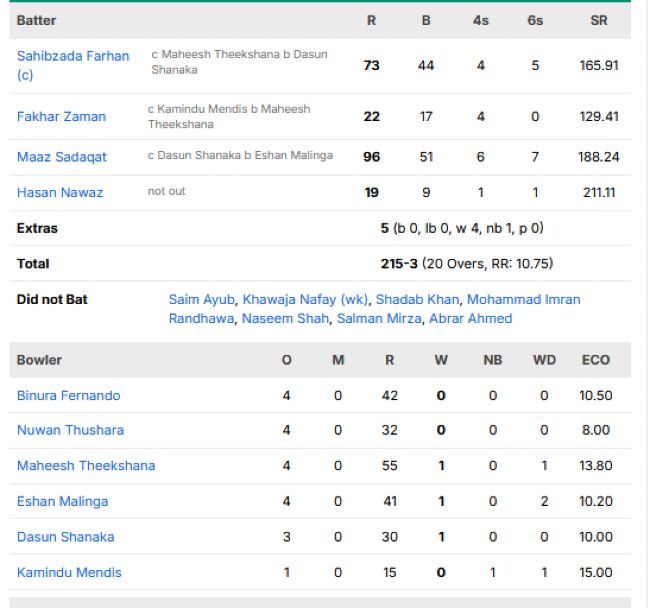Image resolution: width=650 pixels, height=608 pixels.
Task: Select the Maaz Sadaqat batter link
Action: 62,157
